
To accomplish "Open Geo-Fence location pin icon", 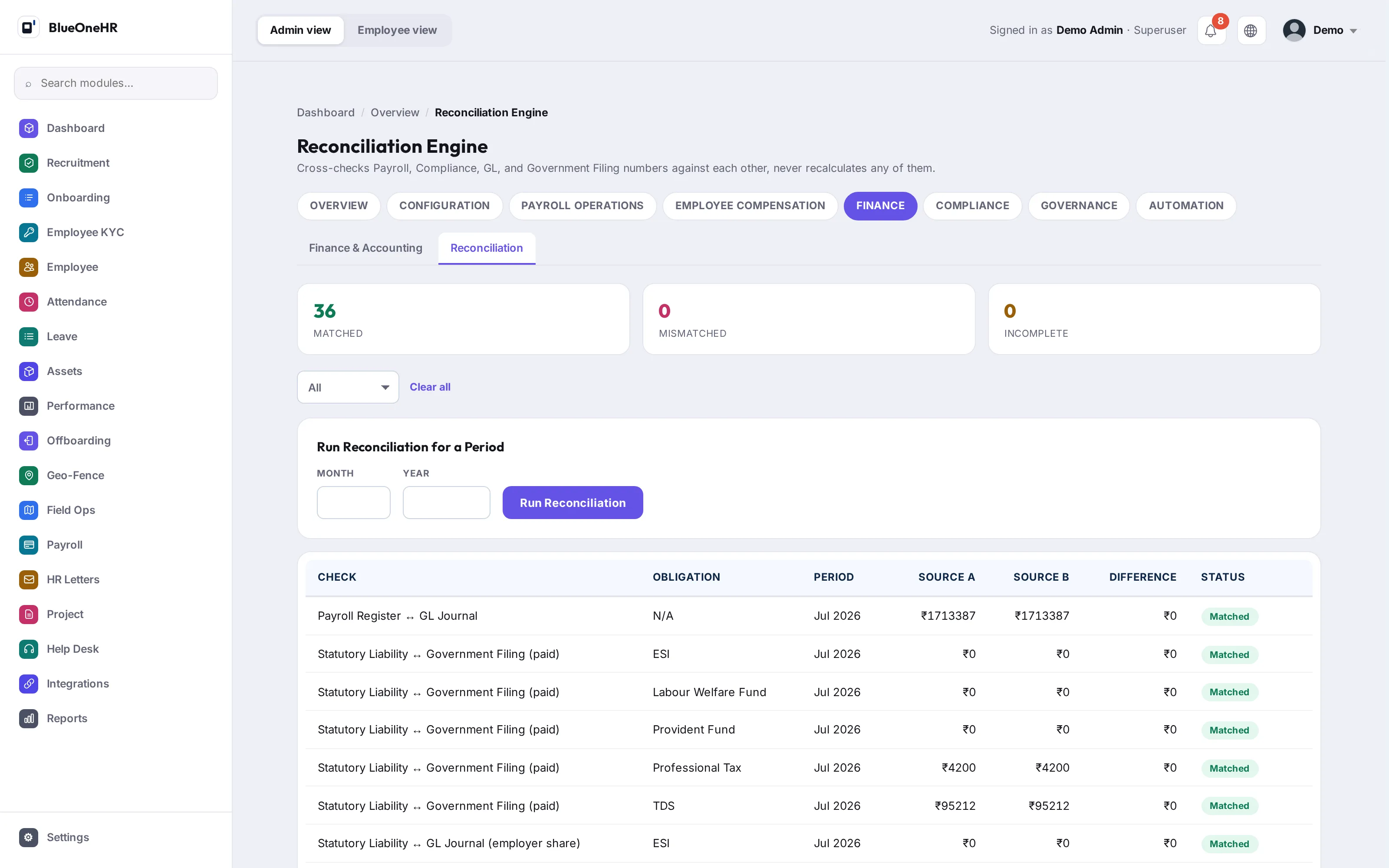I will (x=29, y=475).
